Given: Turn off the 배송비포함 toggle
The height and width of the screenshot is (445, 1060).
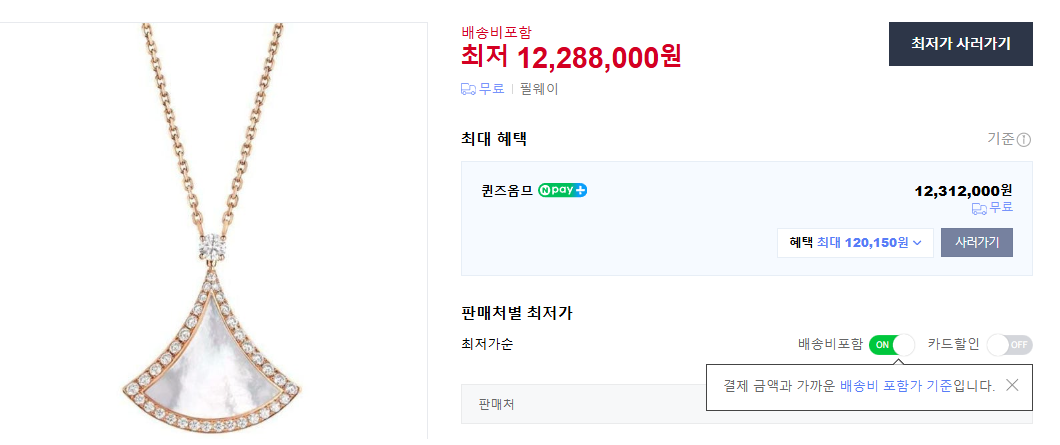Looking at the screenshot, I should (x=892, y=345).
